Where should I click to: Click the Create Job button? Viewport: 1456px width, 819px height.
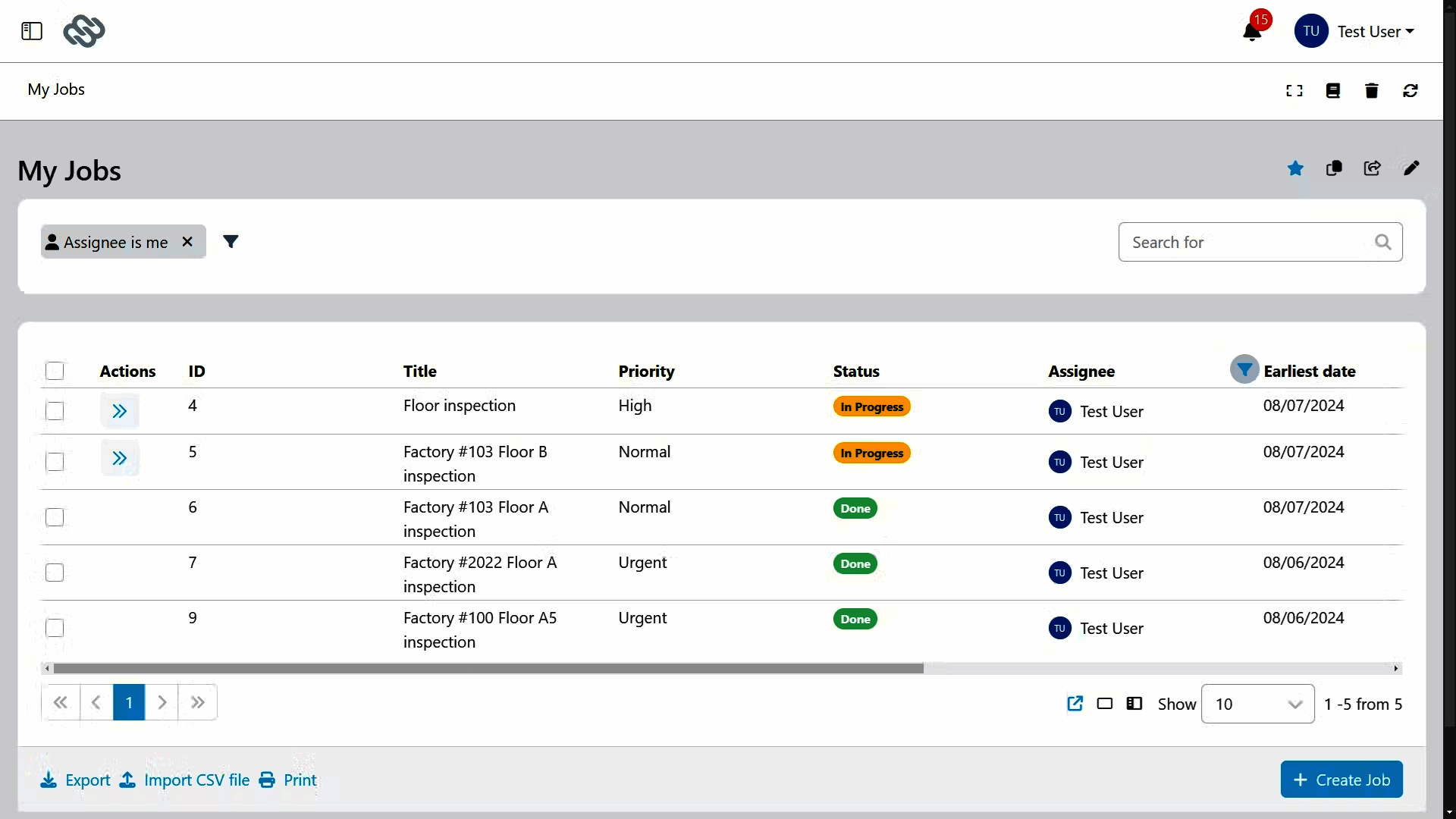point(1341,780)
